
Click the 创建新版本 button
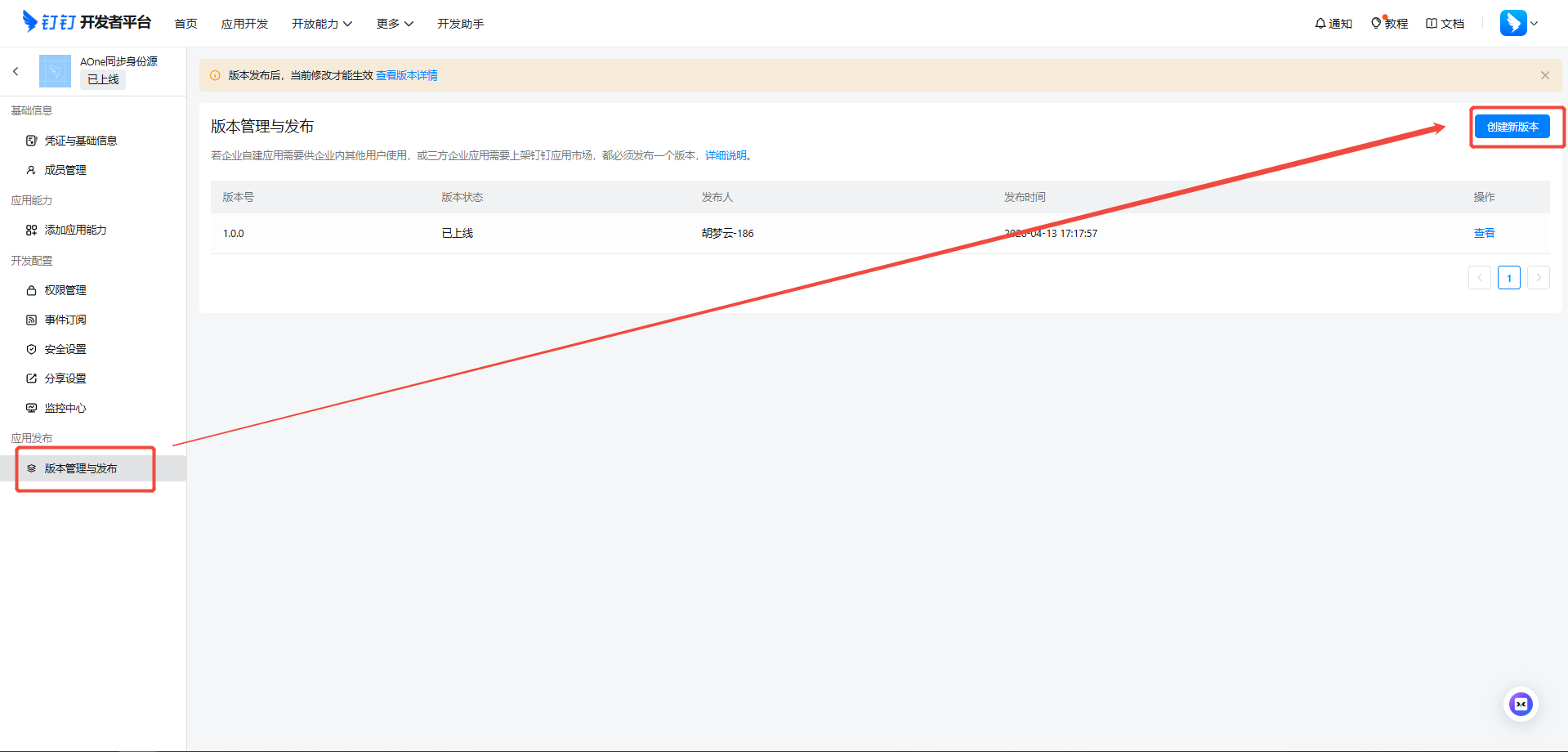tap(1512, 127)
